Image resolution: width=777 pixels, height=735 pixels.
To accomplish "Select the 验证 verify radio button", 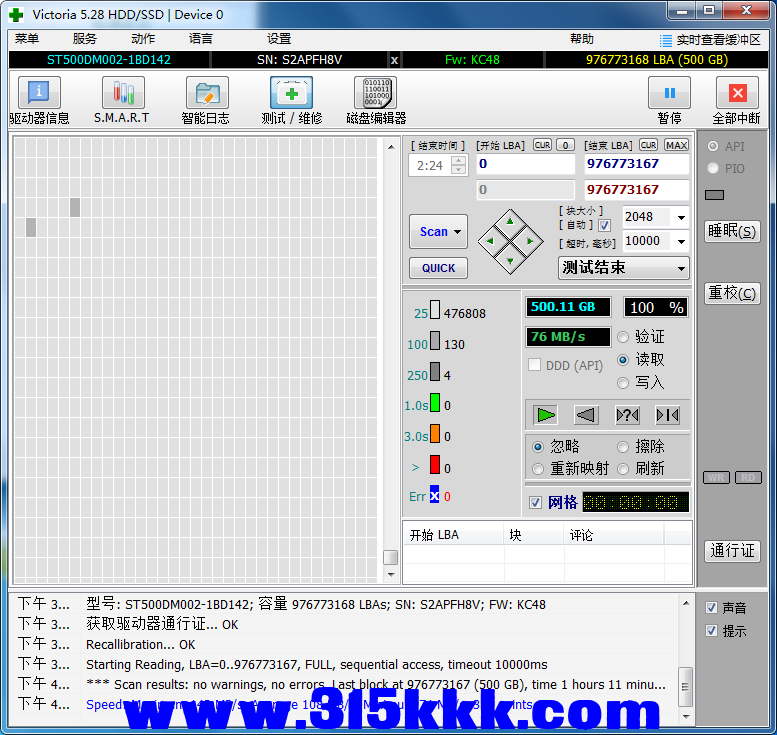I will click(x=623, y=338).
